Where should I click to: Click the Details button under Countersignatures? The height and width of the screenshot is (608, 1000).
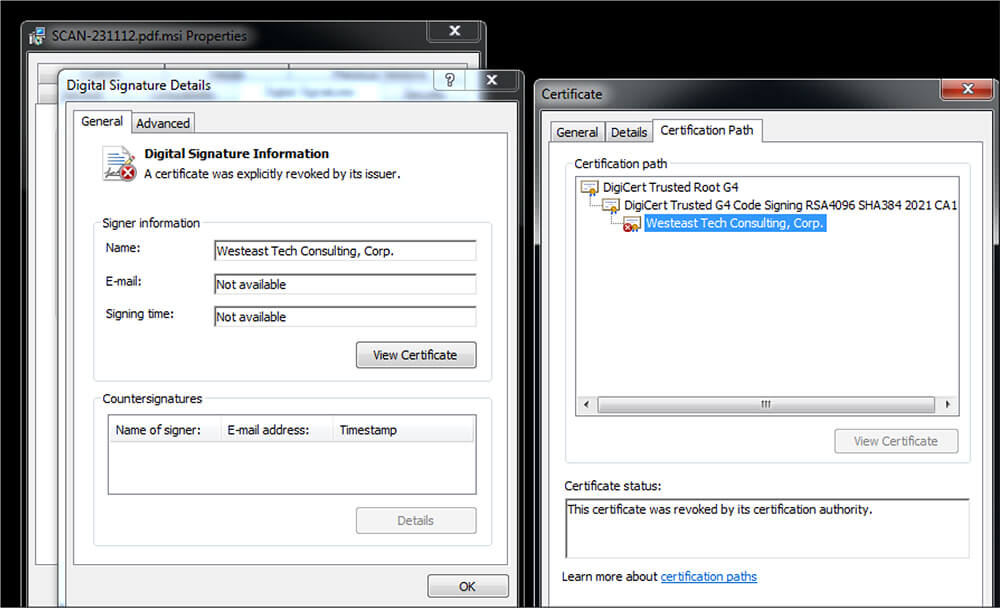(415, 521)
